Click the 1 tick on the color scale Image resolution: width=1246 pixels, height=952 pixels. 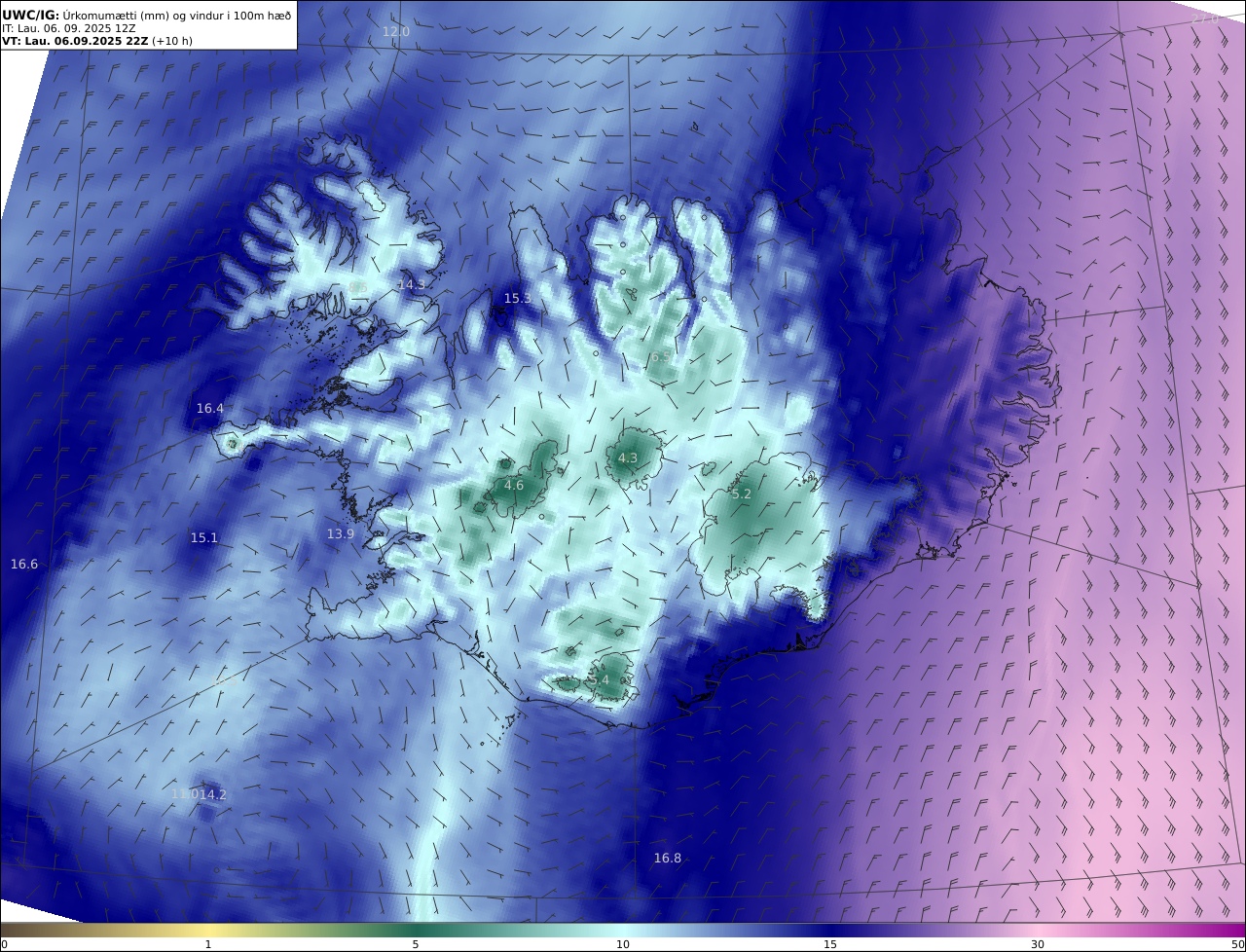[x=208, y=944]
